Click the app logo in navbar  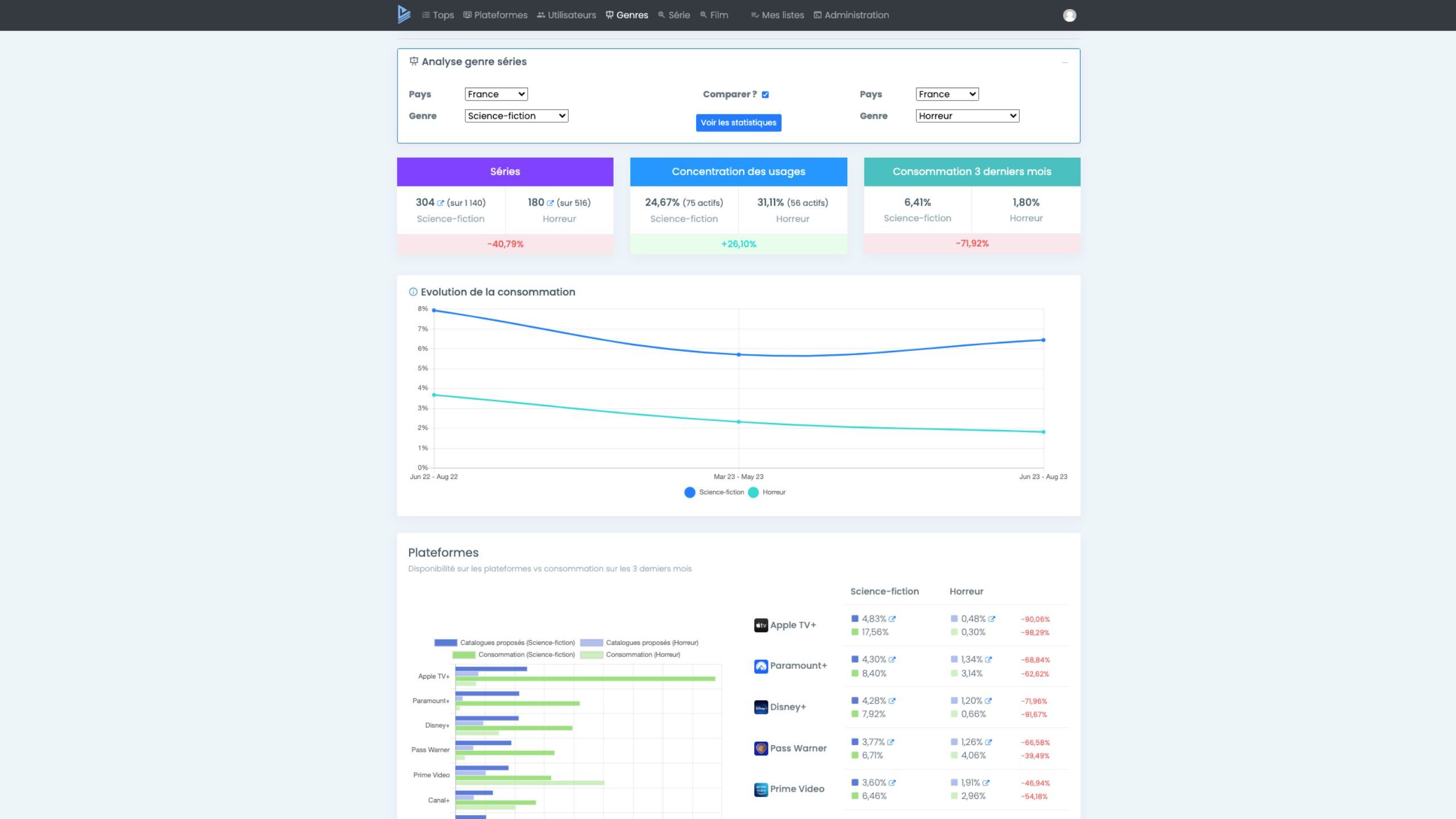tap(404, 15)
